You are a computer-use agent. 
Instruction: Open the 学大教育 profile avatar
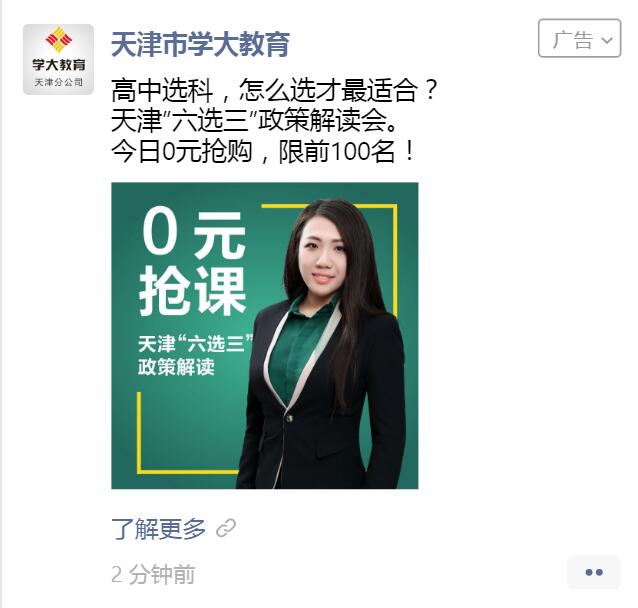(58, 59)
